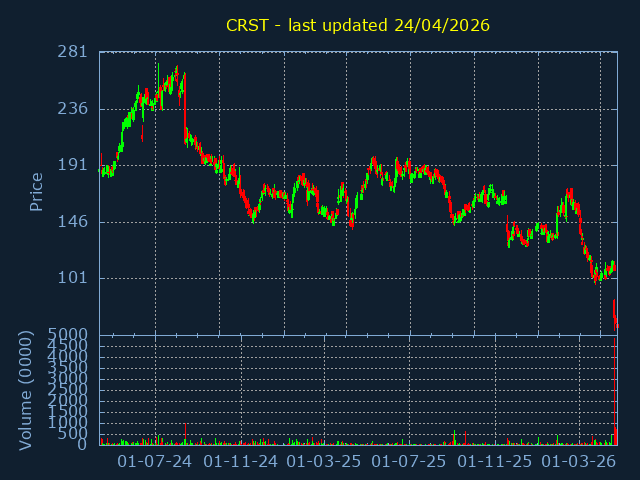
Task: Click the latest red candle below 101
Action: coord(616,320)
